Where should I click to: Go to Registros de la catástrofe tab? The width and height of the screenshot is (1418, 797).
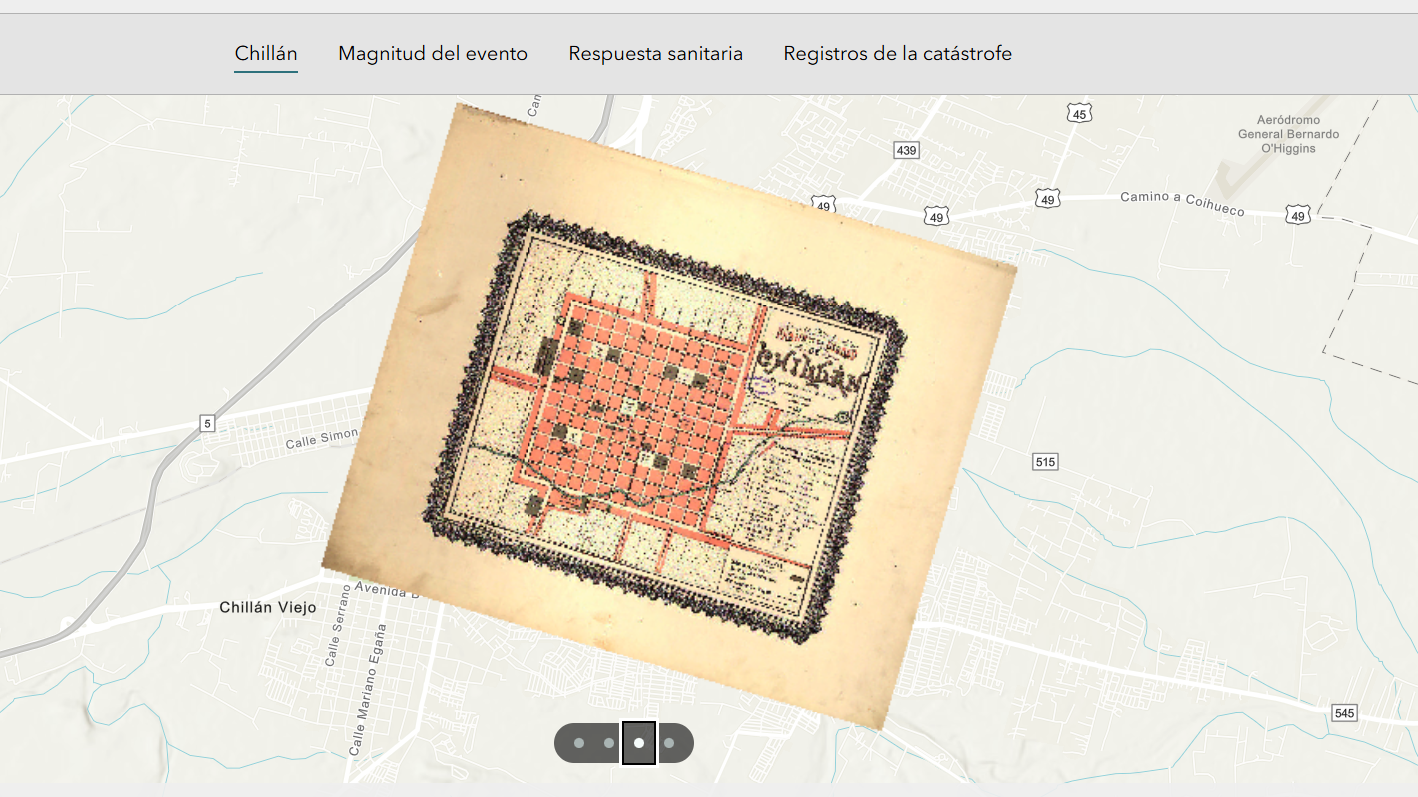click(898, 53)
